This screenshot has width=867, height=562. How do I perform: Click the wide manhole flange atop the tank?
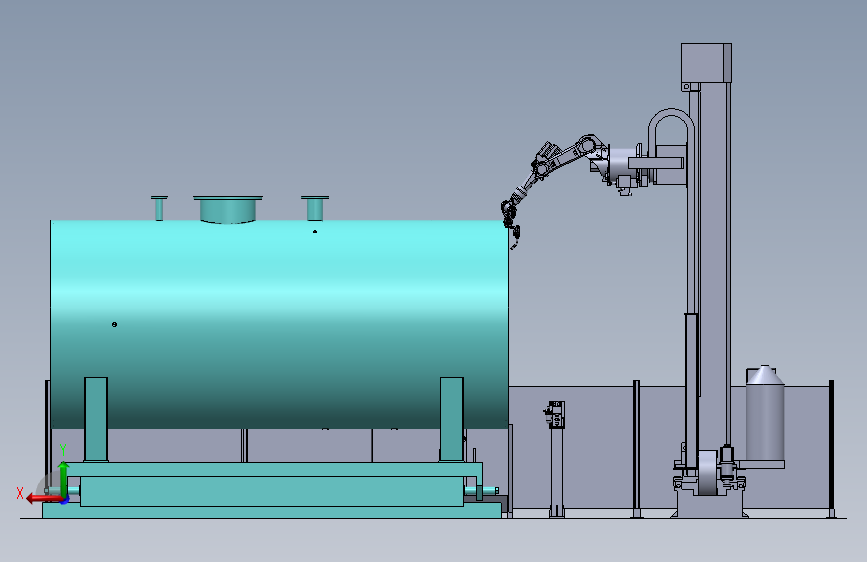(x=228, y=209)
